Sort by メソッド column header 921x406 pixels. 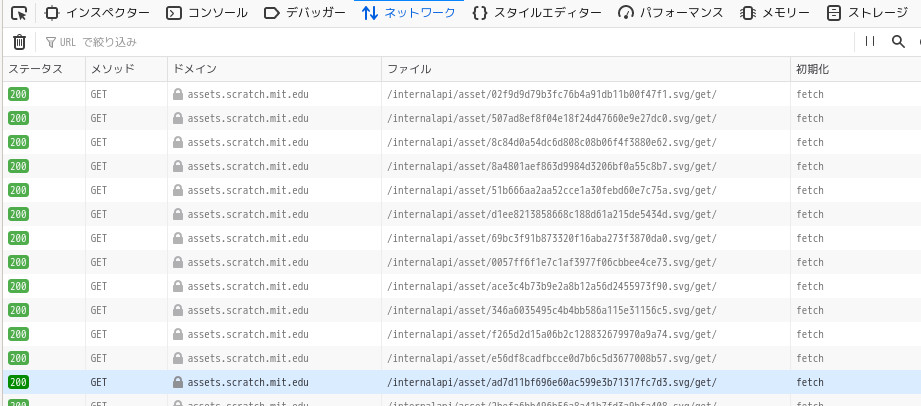[126, 69]
